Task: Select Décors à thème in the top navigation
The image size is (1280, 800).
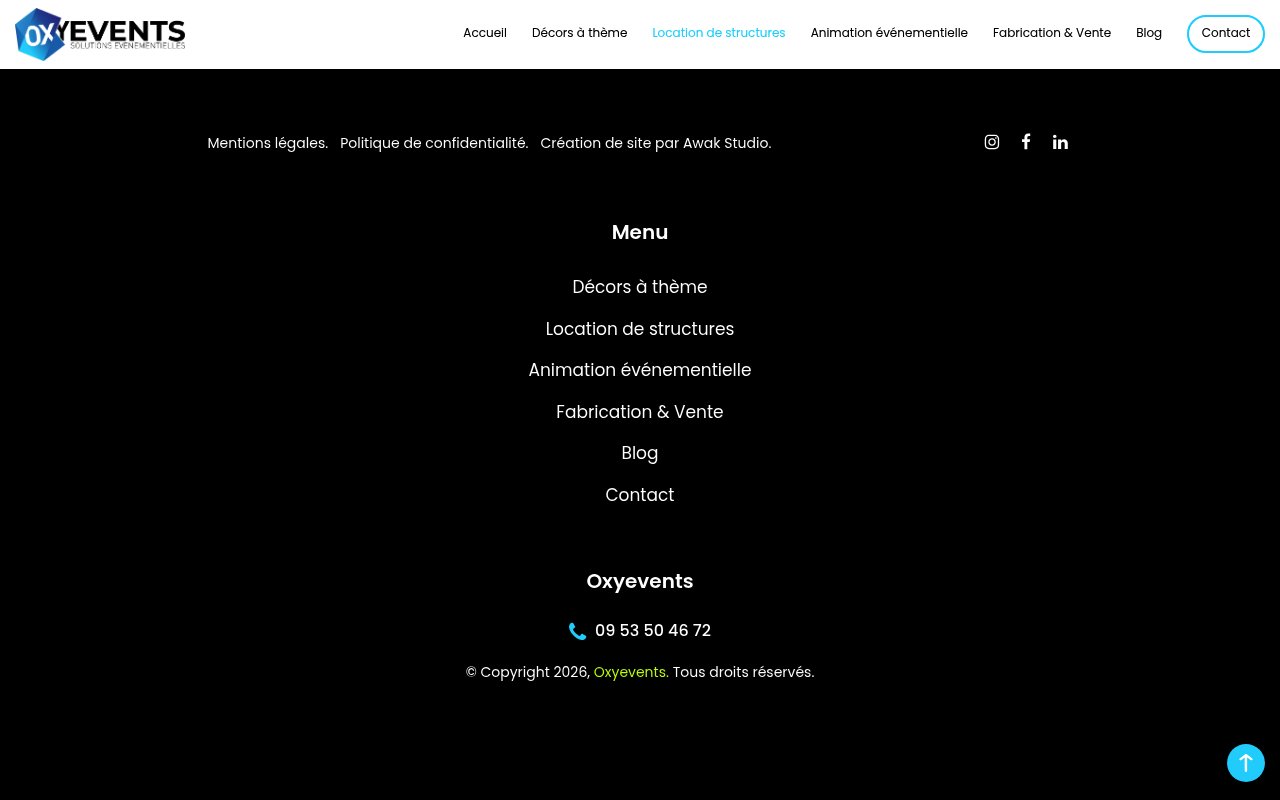Action: pos(579,33)
